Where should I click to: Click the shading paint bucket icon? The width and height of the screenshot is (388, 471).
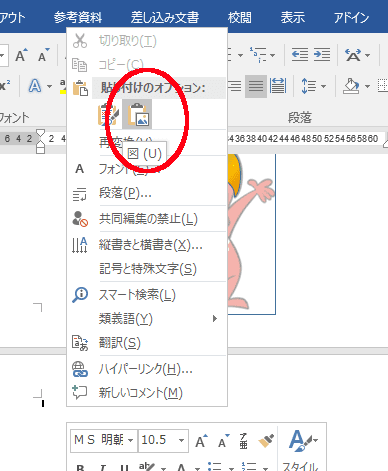[x=351, y=86]
